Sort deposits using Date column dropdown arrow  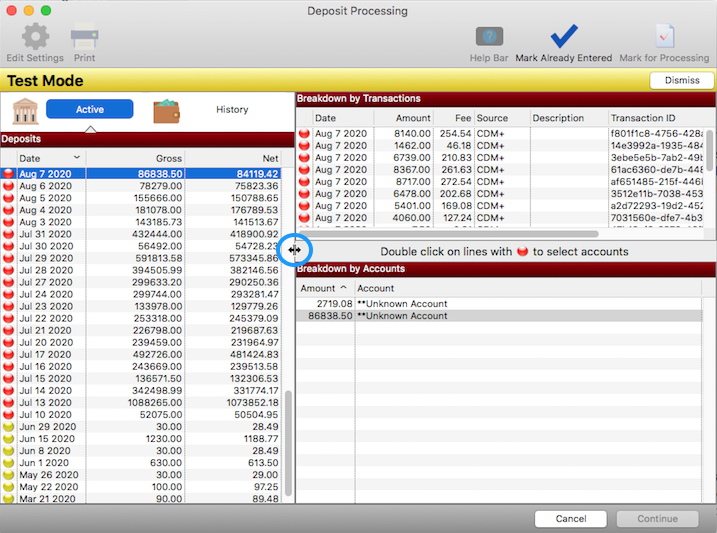coord(77,158)
